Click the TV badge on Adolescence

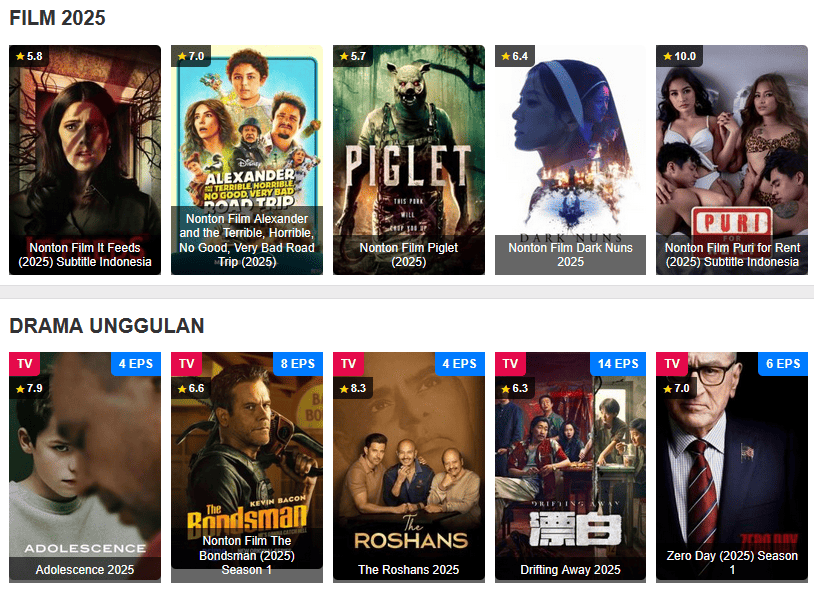24,364
